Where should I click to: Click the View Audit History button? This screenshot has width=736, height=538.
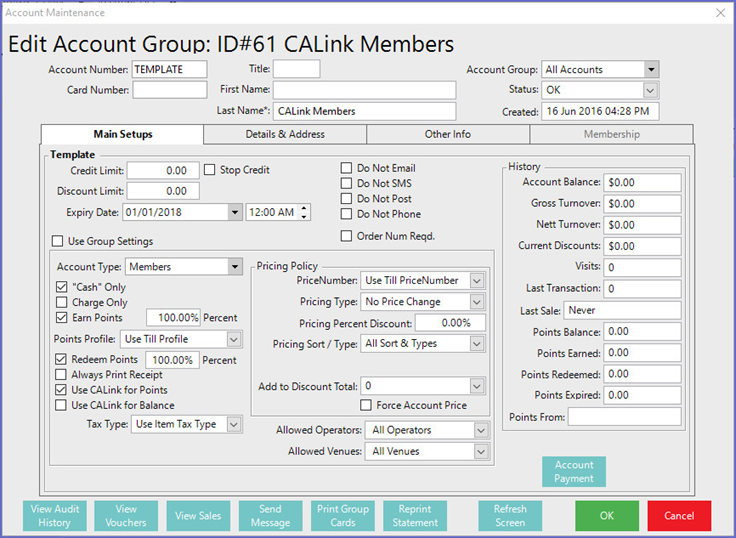pos(55,515)
